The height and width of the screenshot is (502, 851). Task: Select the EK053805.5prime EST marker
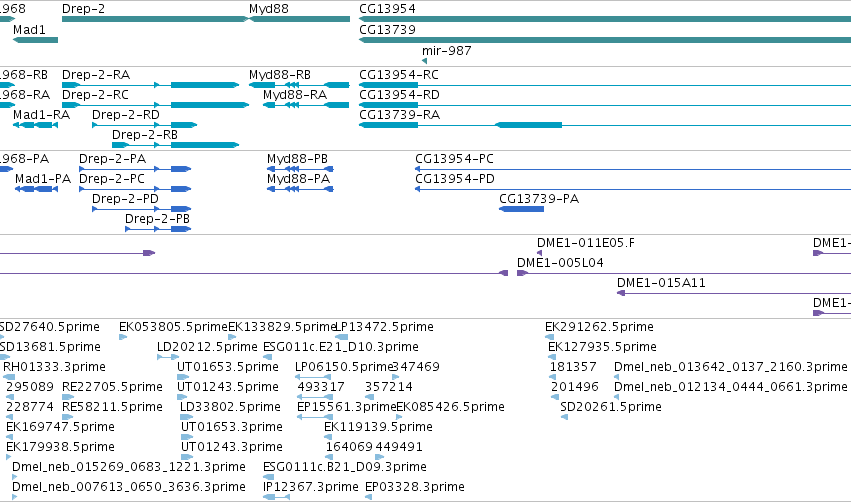tap(123, 337)
